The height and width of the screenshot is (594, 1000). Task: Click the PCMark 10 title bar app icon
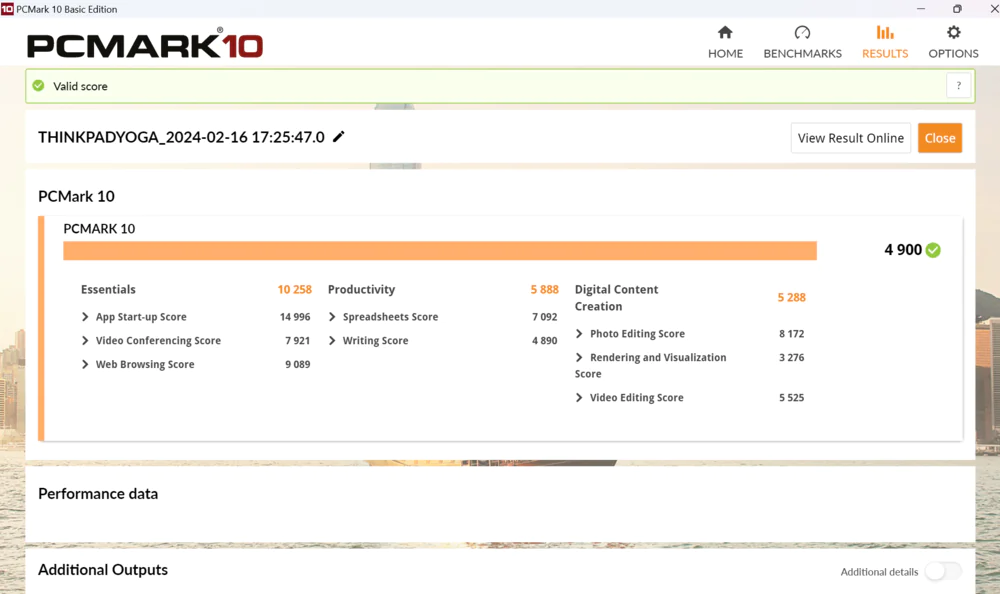tap(7, 9)
